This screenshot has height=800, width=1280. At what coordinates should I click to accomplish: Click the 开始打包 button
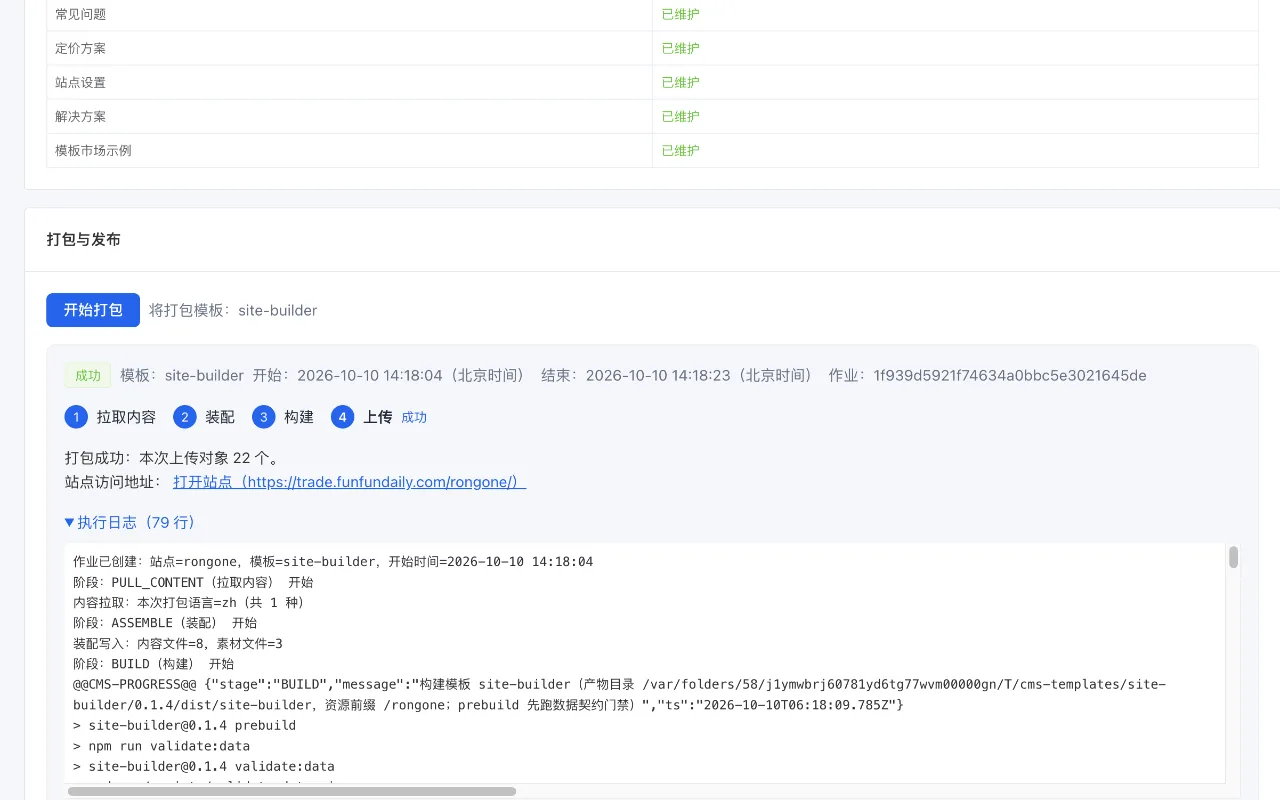[93, 310]
